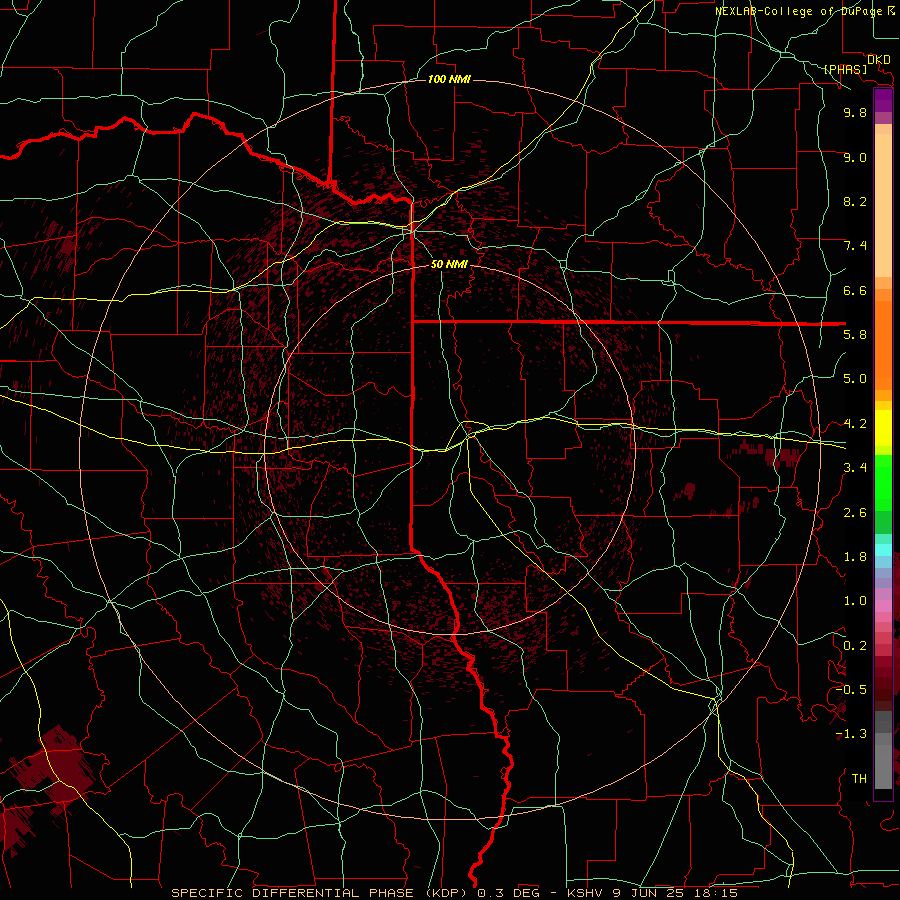Click the SPECIFIC DIFFERENTIAL PHASE (KDP) caption

pos(321,893)
